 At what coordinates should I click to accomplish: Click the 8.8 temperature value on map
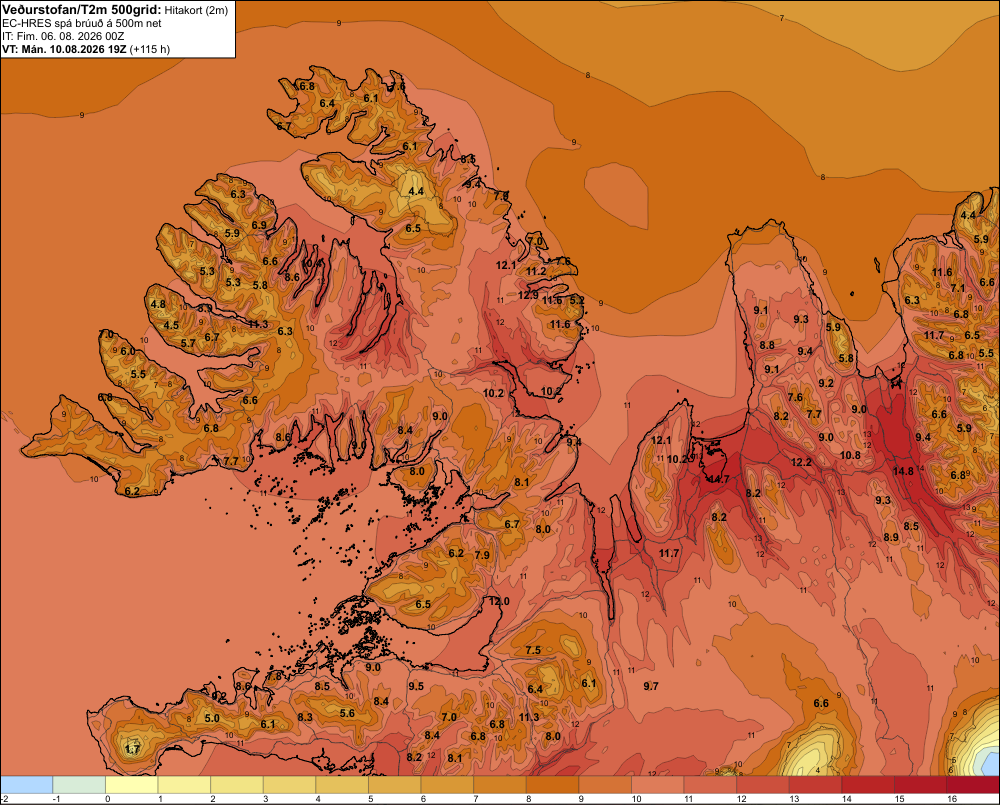point(767,345)
